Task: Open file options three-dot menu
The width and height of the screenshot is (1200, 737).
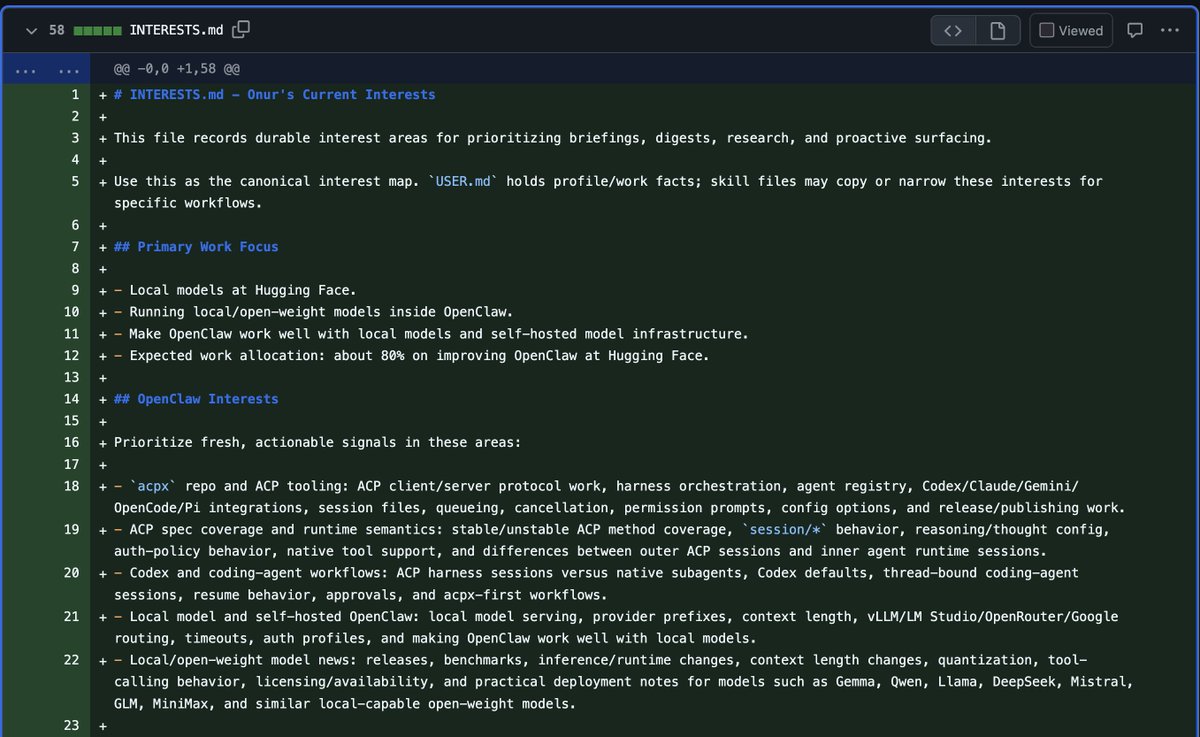Action: click(x=1170, y=30)
